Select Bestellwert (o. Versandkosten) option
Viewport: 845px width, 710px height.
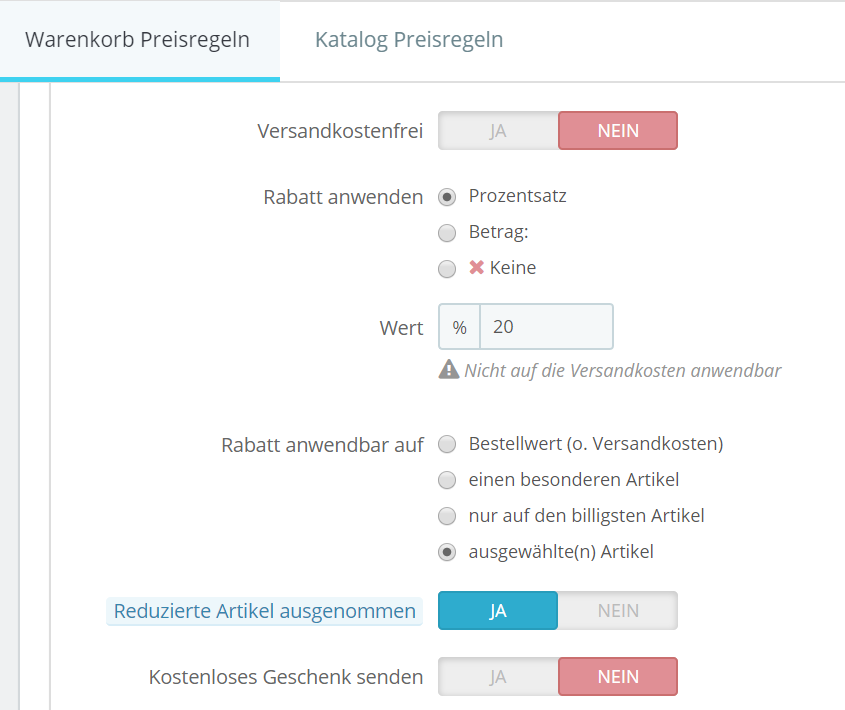point(448,444)
